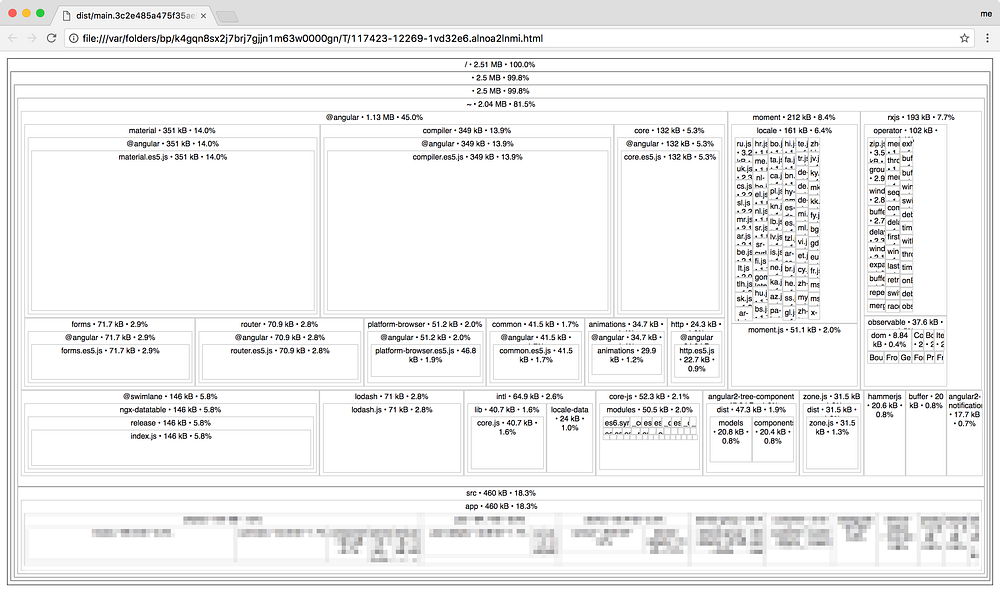The width and height of the screenshot is (1000, 592).
Task: Select 'models • 20.8 kB • 0.8%' block
Action: [730, 439]
